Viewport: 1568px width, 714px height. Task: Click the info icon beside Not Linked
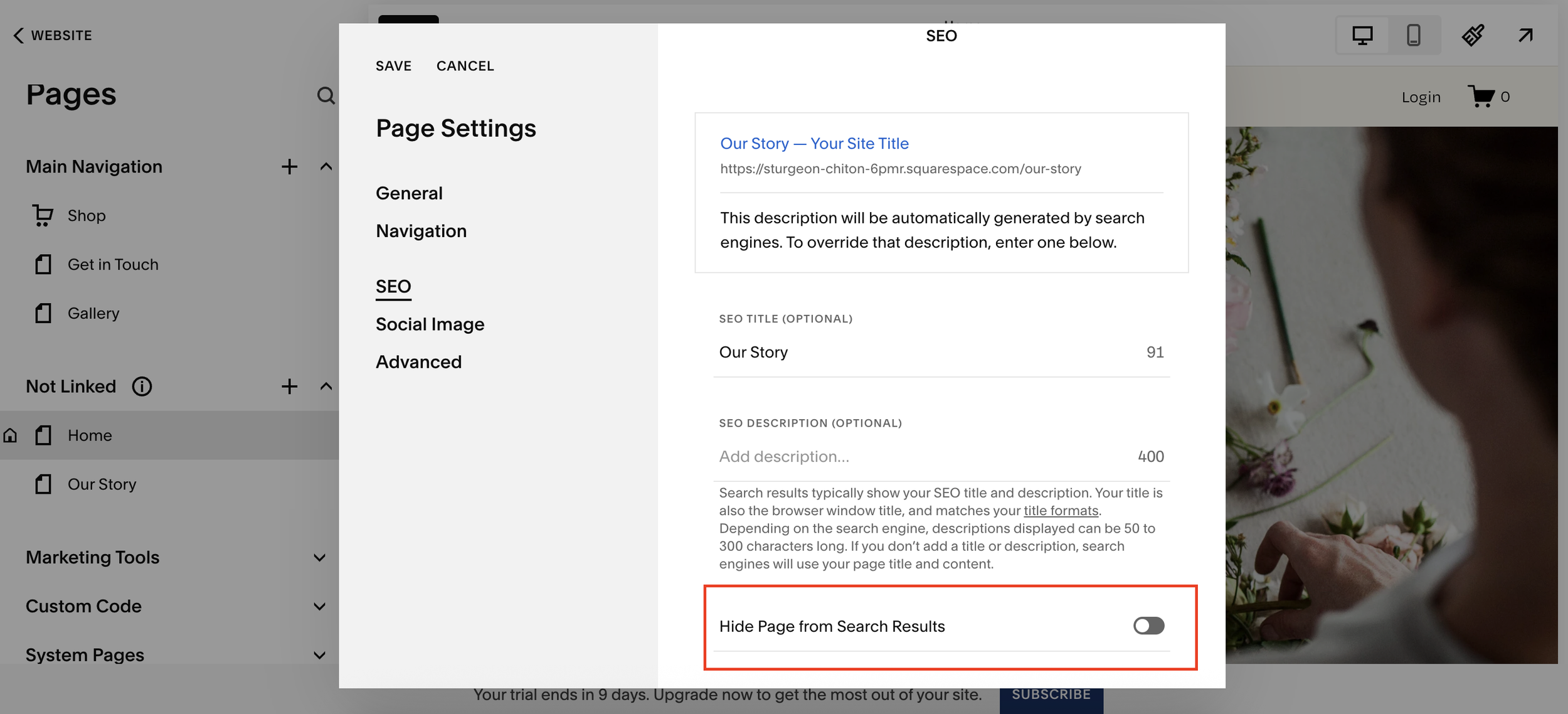[142, 386]
